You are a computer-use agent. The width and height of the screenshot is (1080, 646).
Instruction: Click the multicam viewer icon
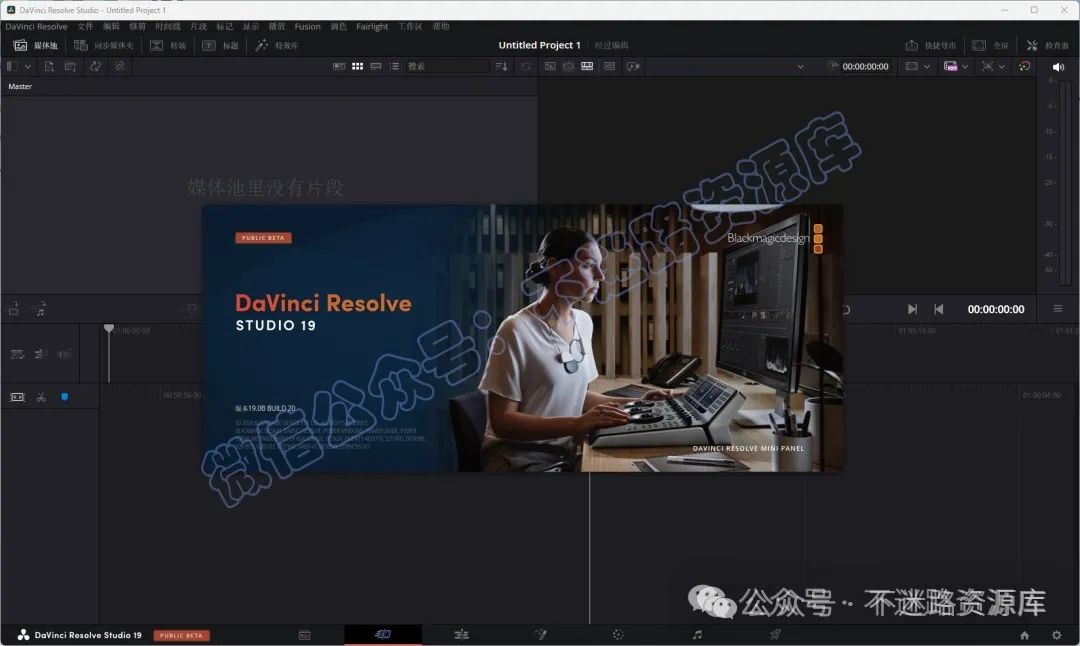(x=610, y=66)
